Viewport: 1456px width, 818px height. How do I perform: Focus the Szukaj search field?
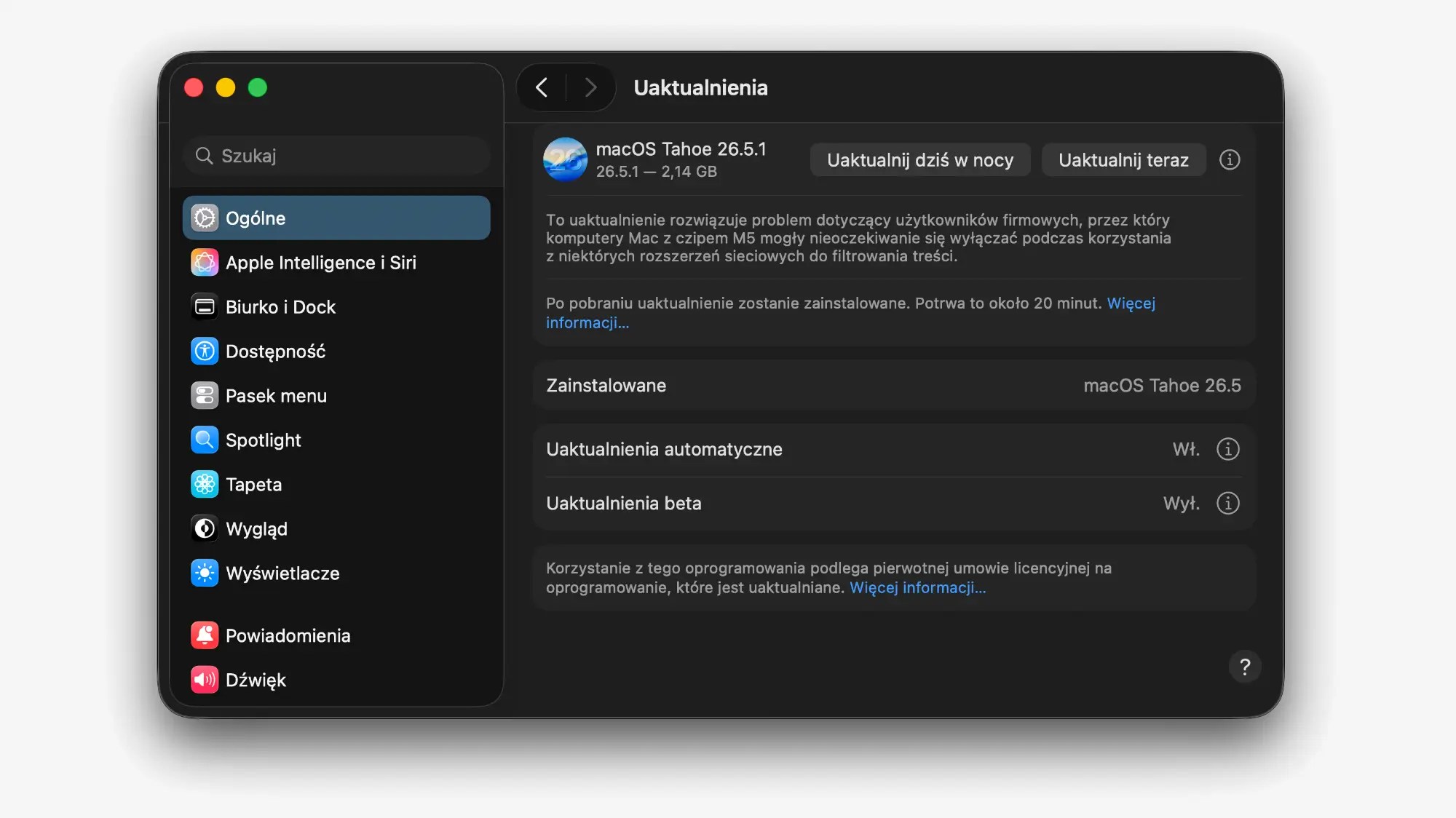pos(336,156)
